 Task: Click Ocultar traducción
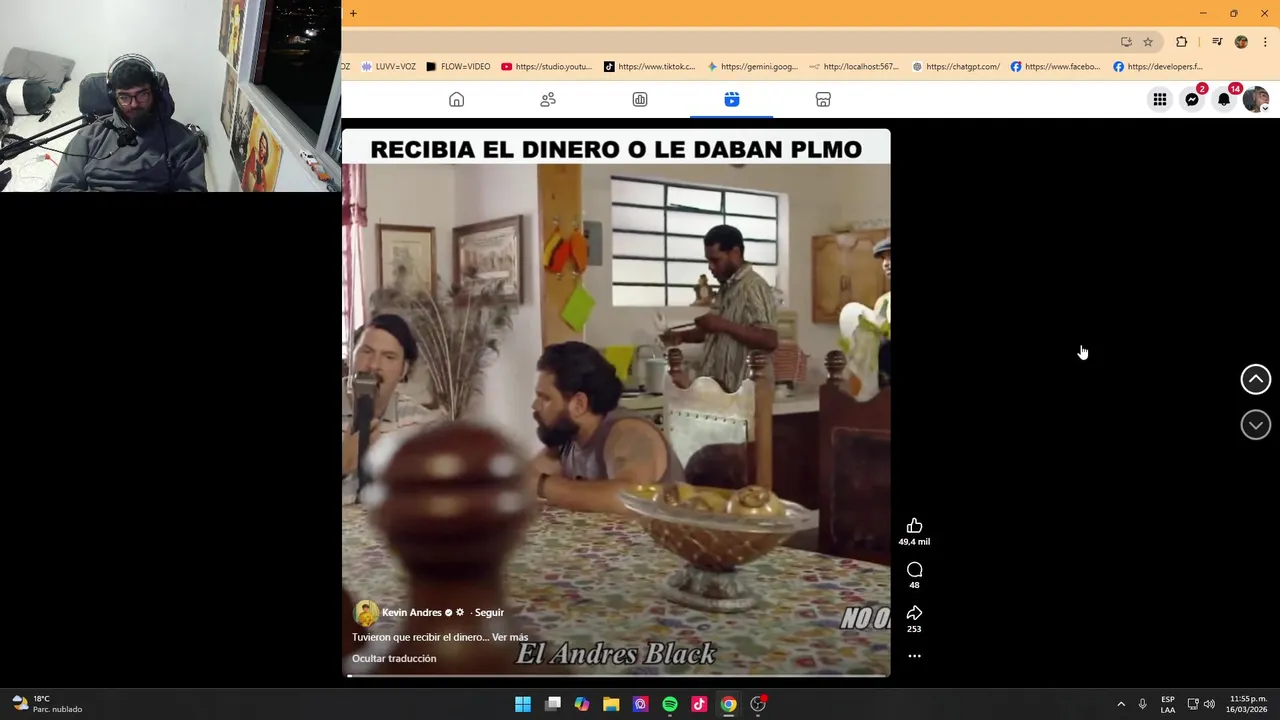click(394, 658)
